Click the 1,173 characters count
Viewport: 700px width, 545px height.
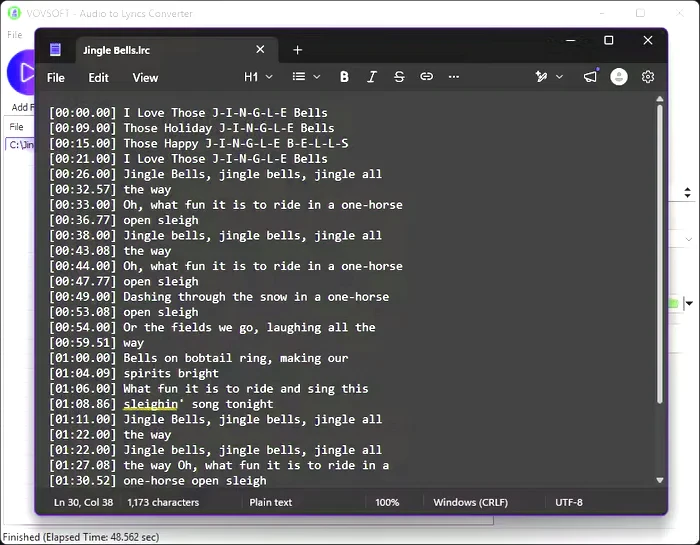click(163, 503)
